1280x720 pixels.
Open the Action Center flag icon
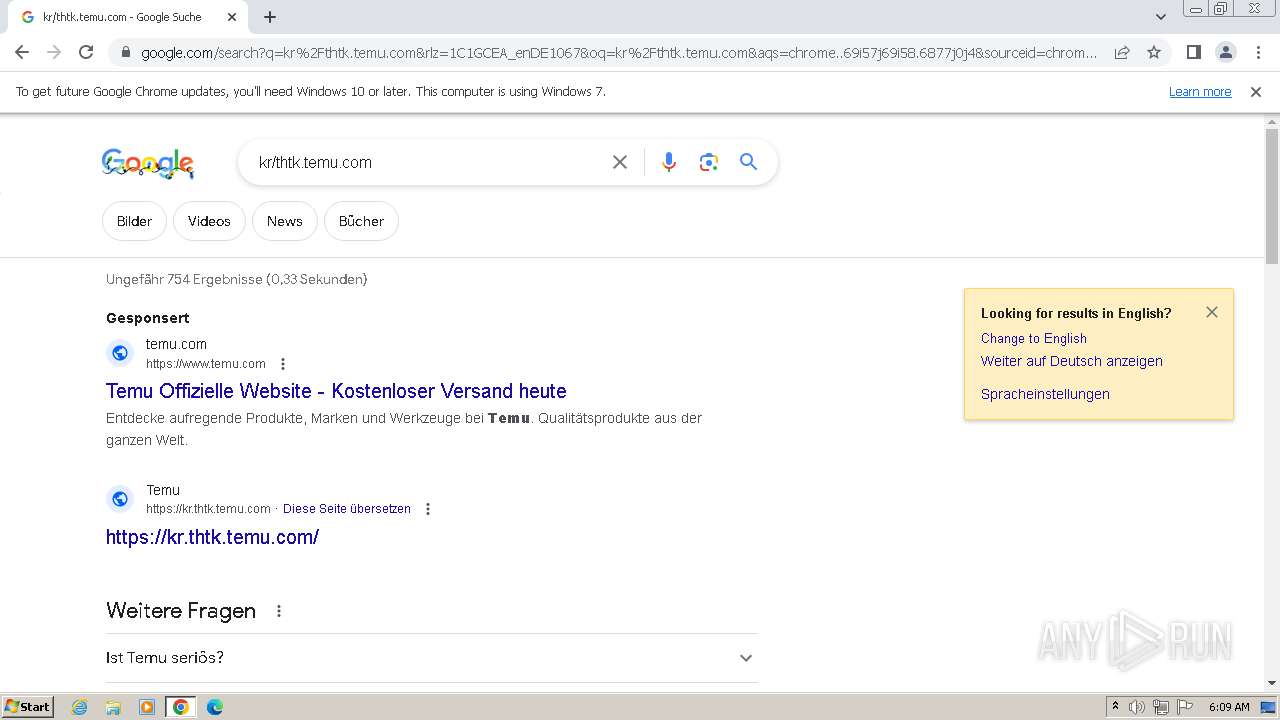(1185, 707)
